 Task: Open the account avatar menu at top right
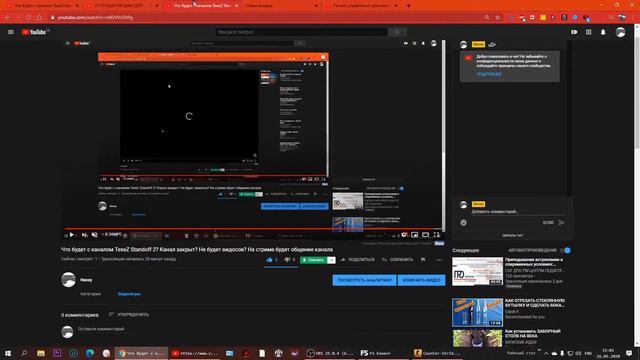[620, 32]
